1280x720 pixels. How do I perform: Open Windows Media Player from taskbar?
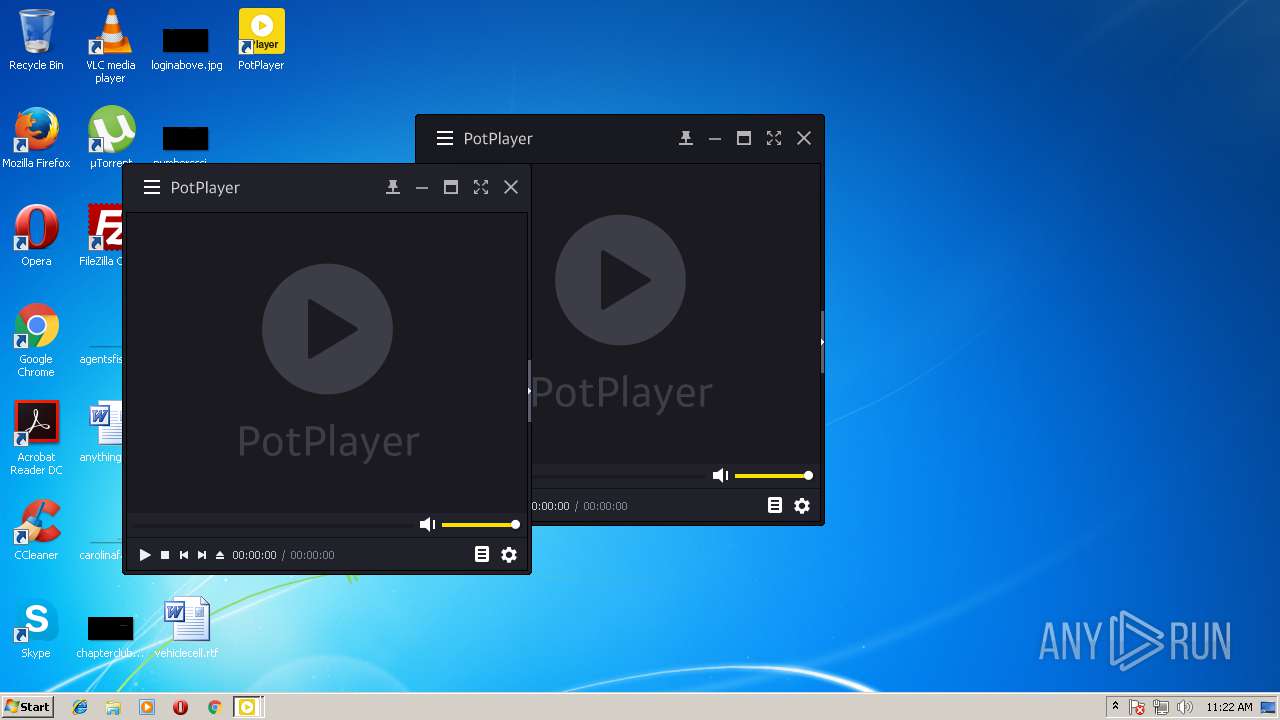point(147,707)
